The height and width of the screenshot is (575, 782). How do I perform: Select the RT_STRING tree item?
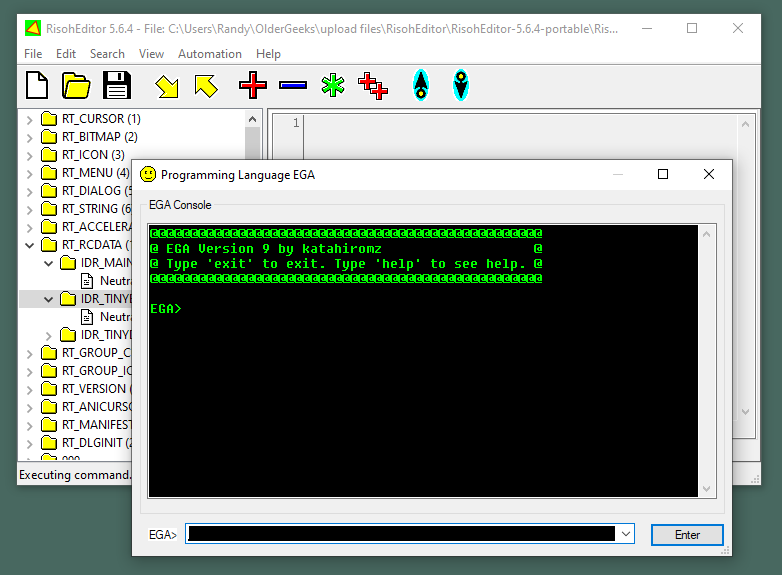[96, 209]
